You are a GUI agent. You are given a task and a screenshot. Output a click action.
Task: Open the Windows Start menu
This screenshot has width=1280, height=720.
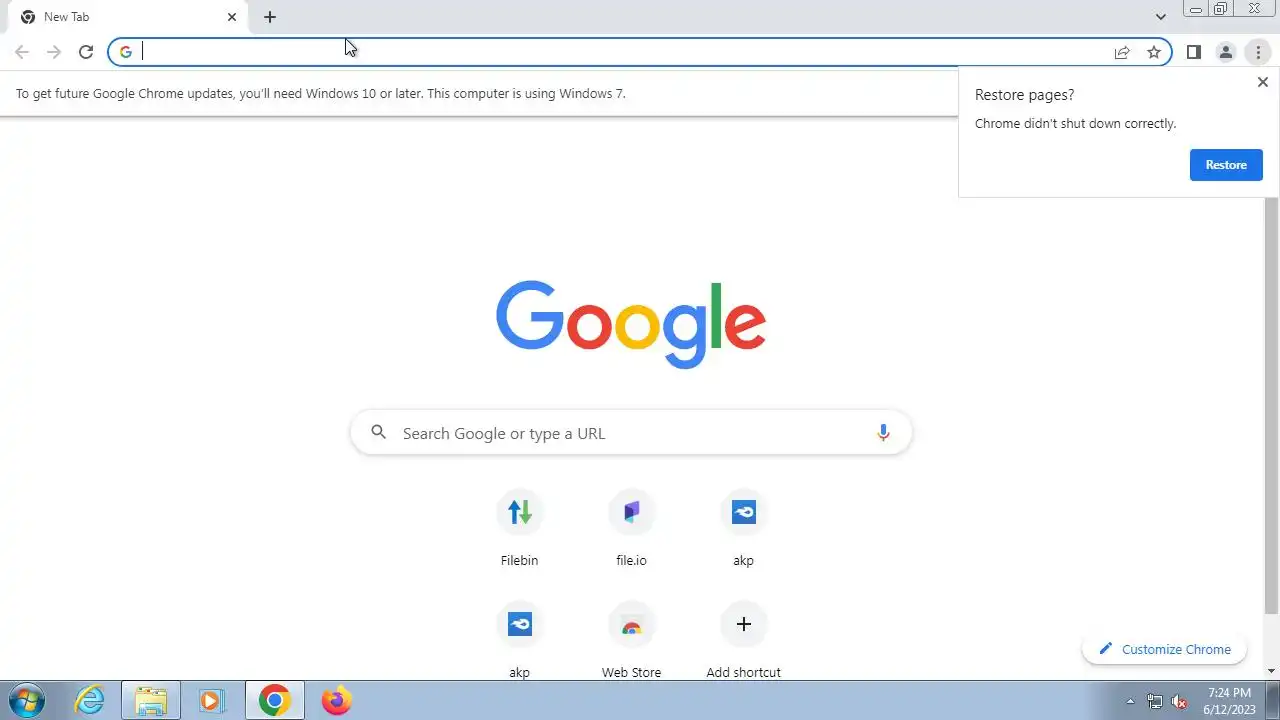coord(26,700)
